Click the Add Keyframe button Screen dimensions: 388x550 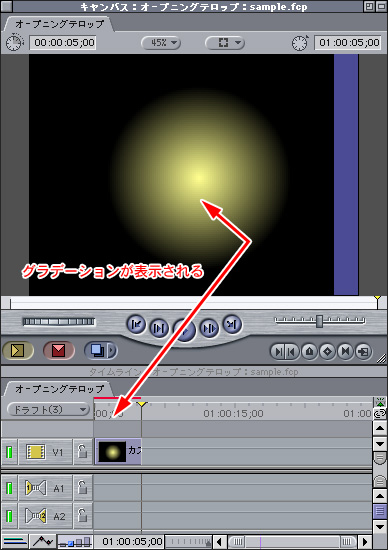(x=328, y=351)
